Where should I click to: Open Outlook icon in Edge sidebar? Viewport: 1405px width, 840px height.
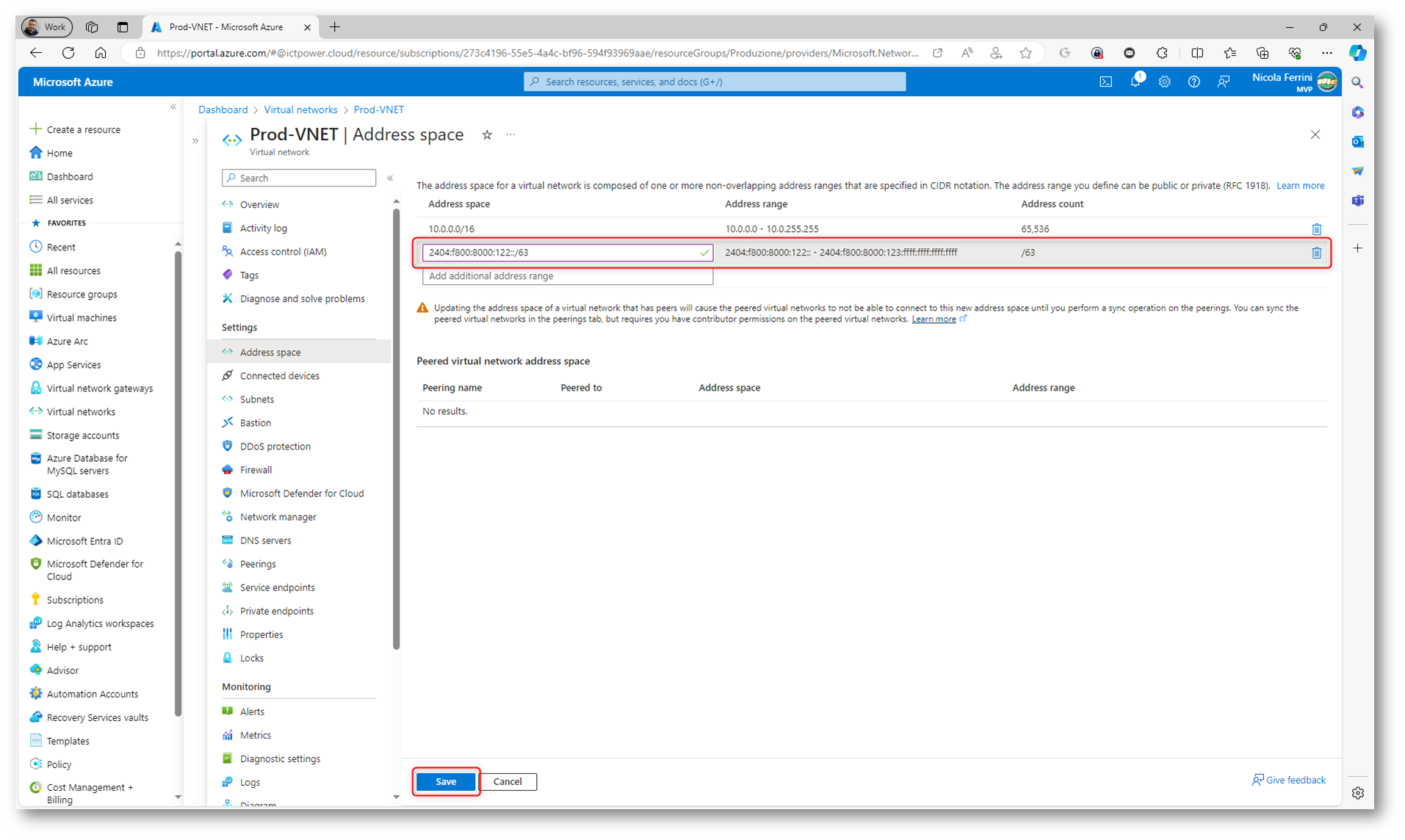pos(1357,141)
